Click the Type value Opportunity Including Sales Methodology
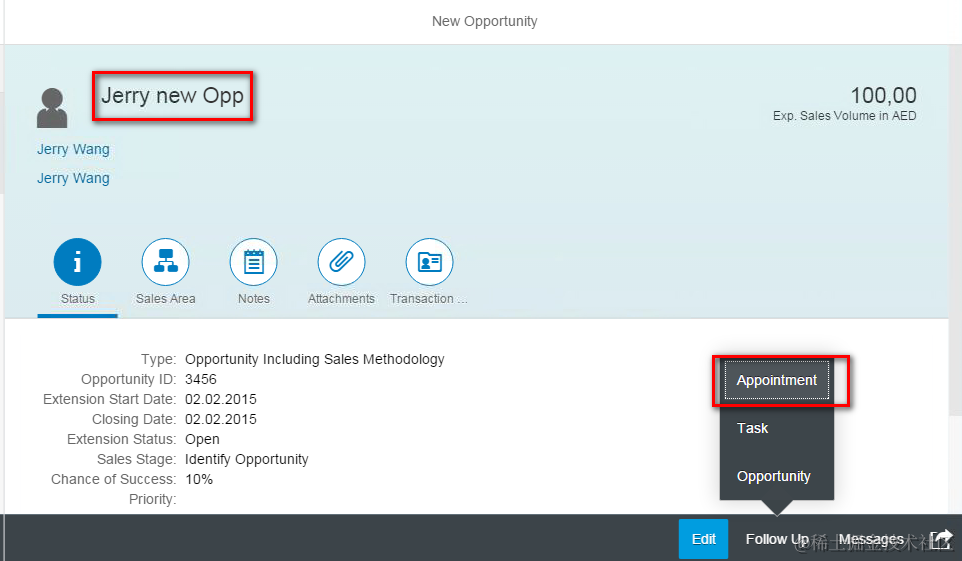Screen dimensions: 962x561 315,359
